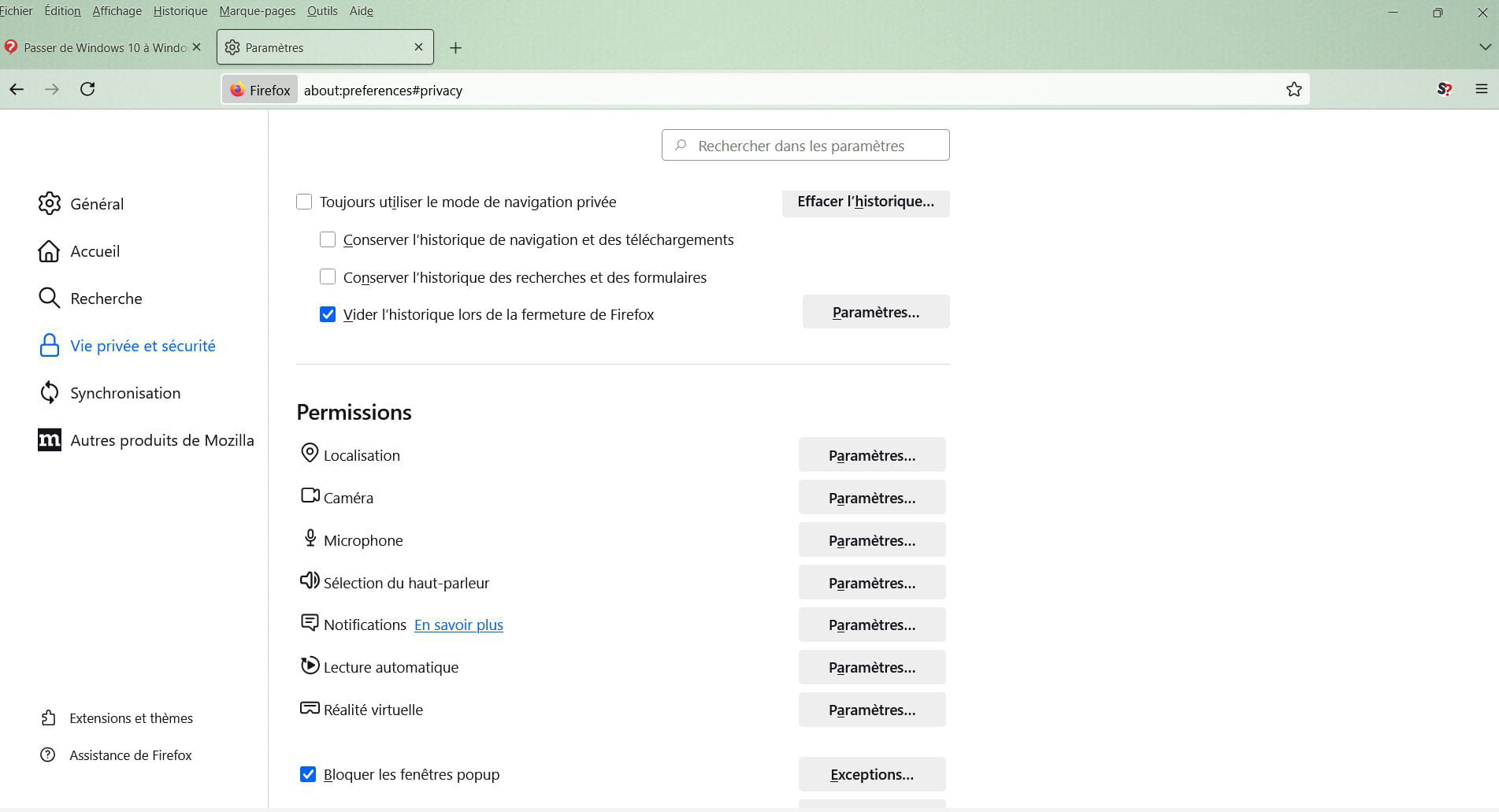Click the padlock icon for Vie privée
The image size is (1499, 812).
[x=49, y=345]
